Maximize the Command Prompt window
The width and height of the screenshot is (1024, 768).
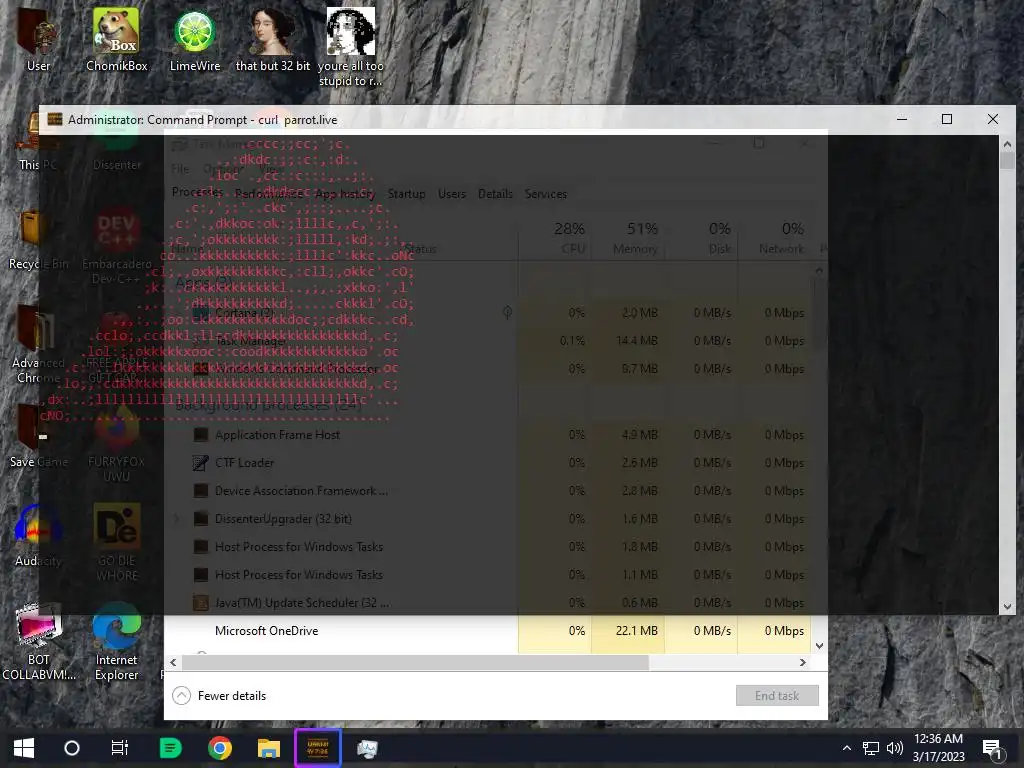(947, 120)
